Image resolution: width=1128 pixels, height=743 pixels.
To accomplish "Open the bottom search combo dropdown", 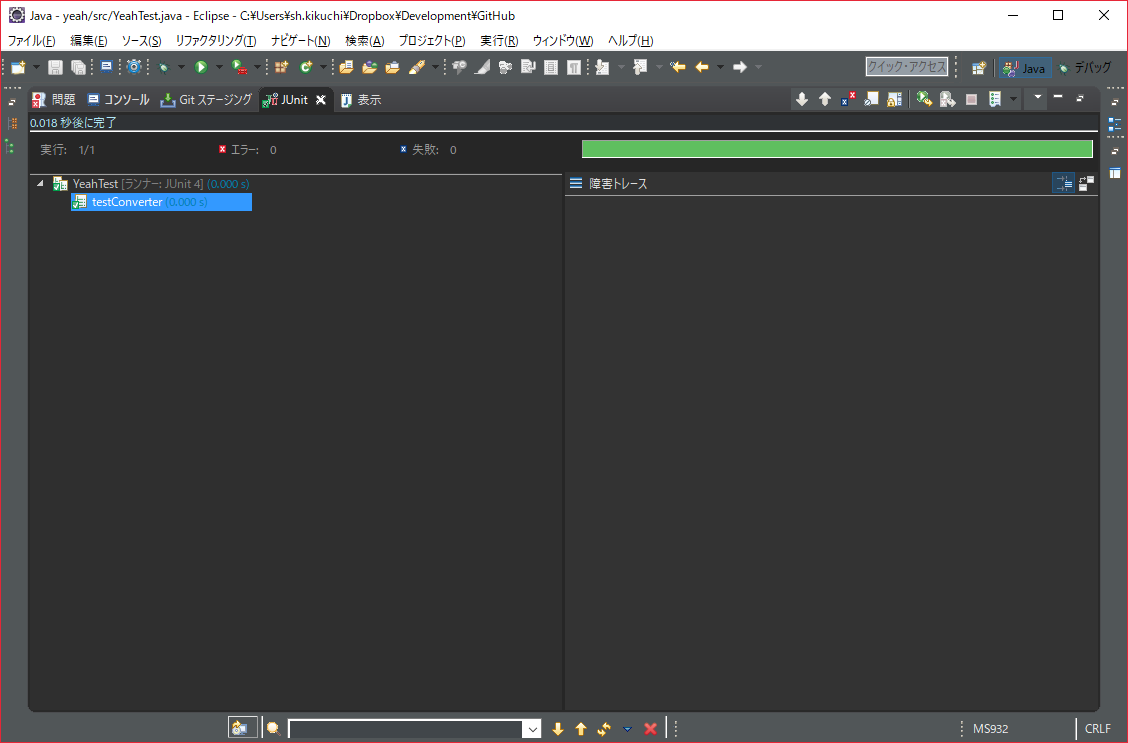I will [532, 729].
